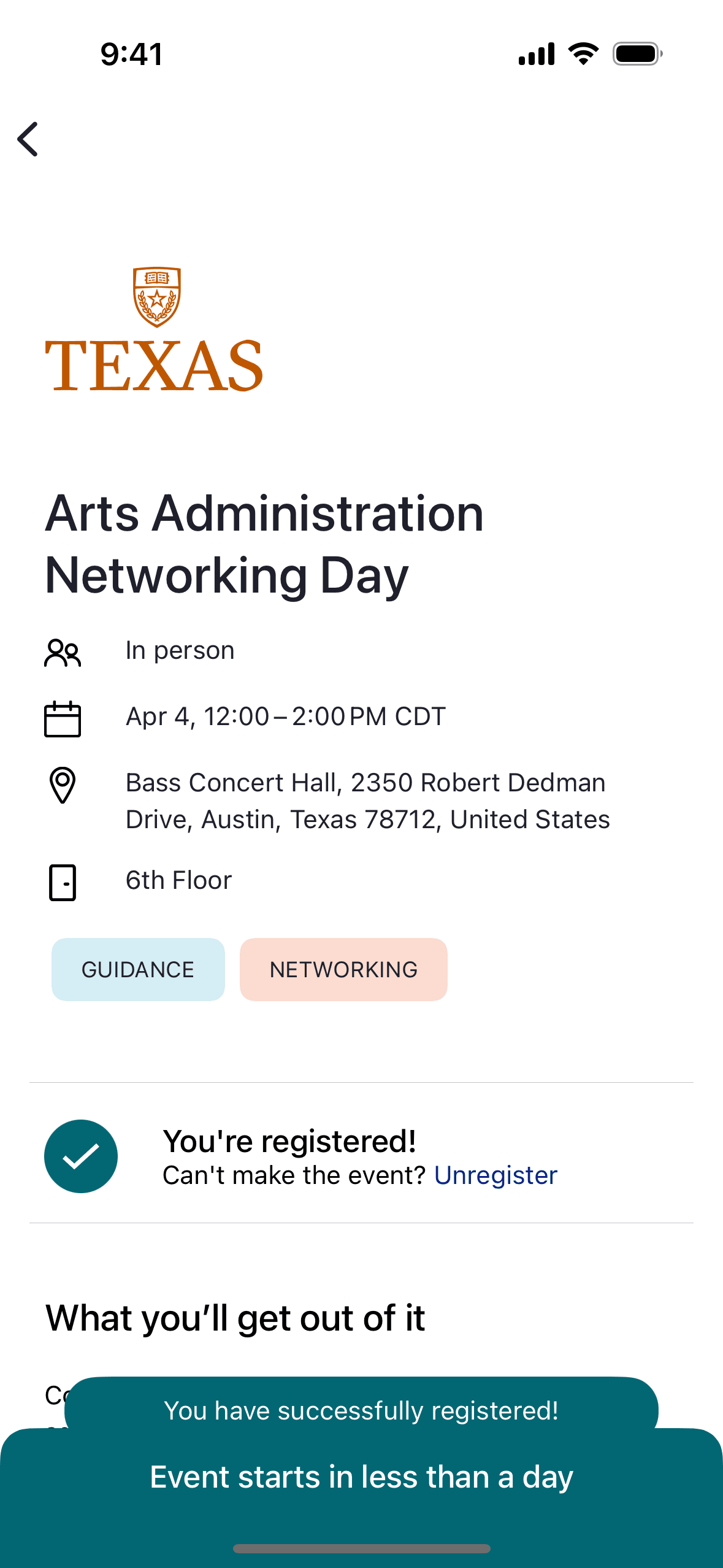Tap the Arts Administration Networking Day title
723x1568 pixels.
click(x=264, y=544)
